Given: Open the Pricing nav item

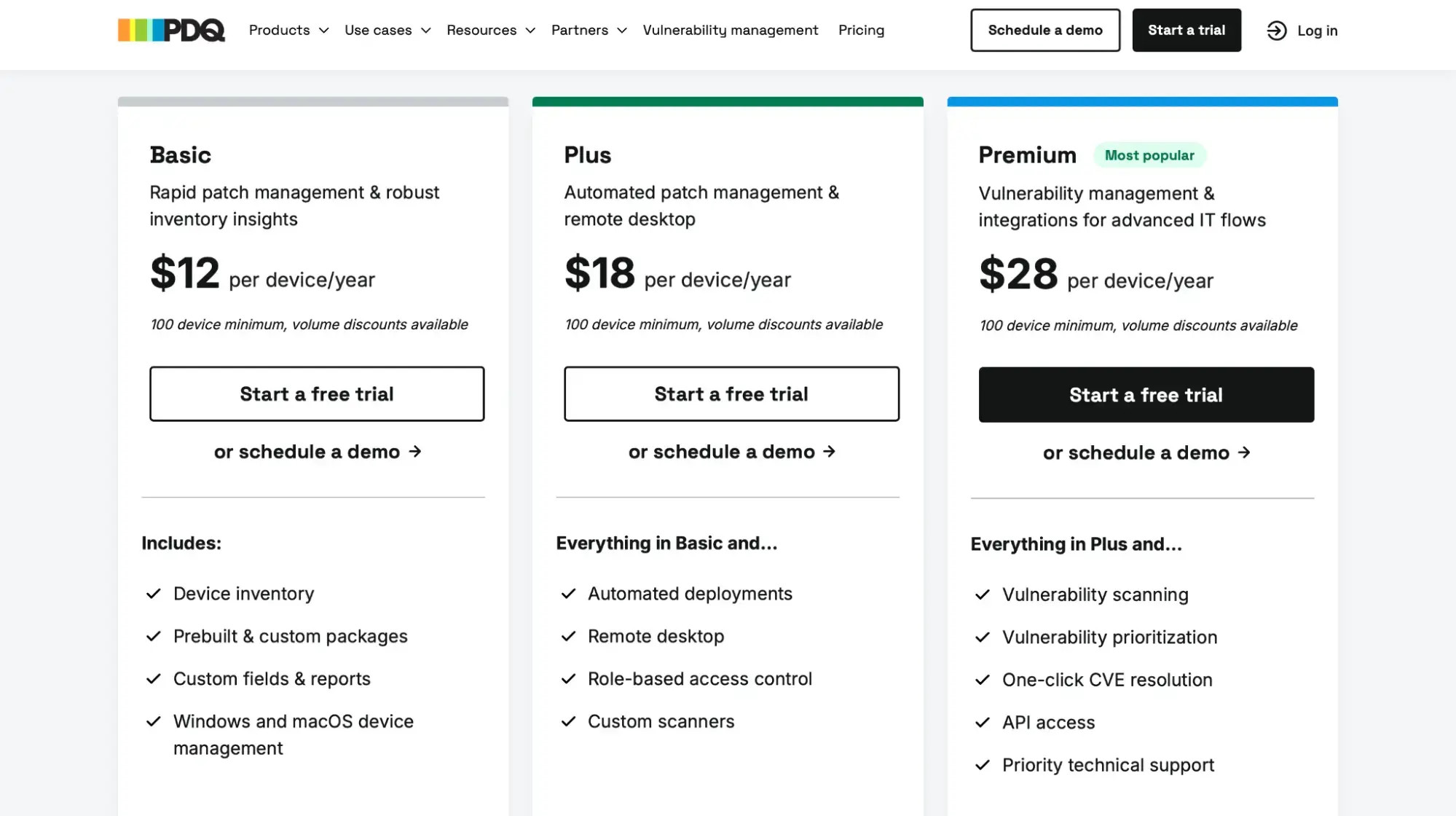Looking at the screenshot, I should [861, 30].
